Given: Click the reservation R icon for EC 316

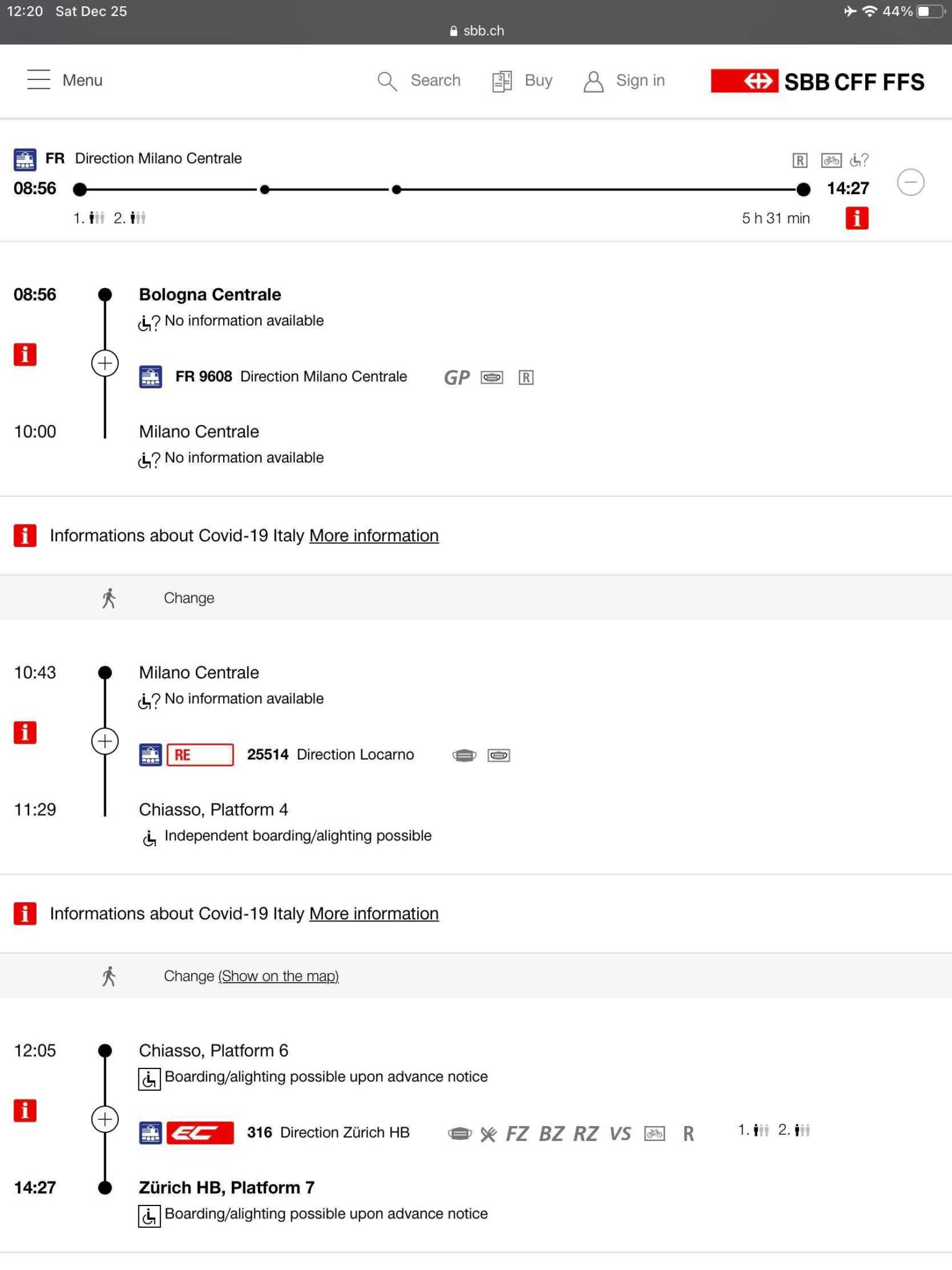Looking at the screenshot, I should pyautogui.click(x=689, y=1134).
